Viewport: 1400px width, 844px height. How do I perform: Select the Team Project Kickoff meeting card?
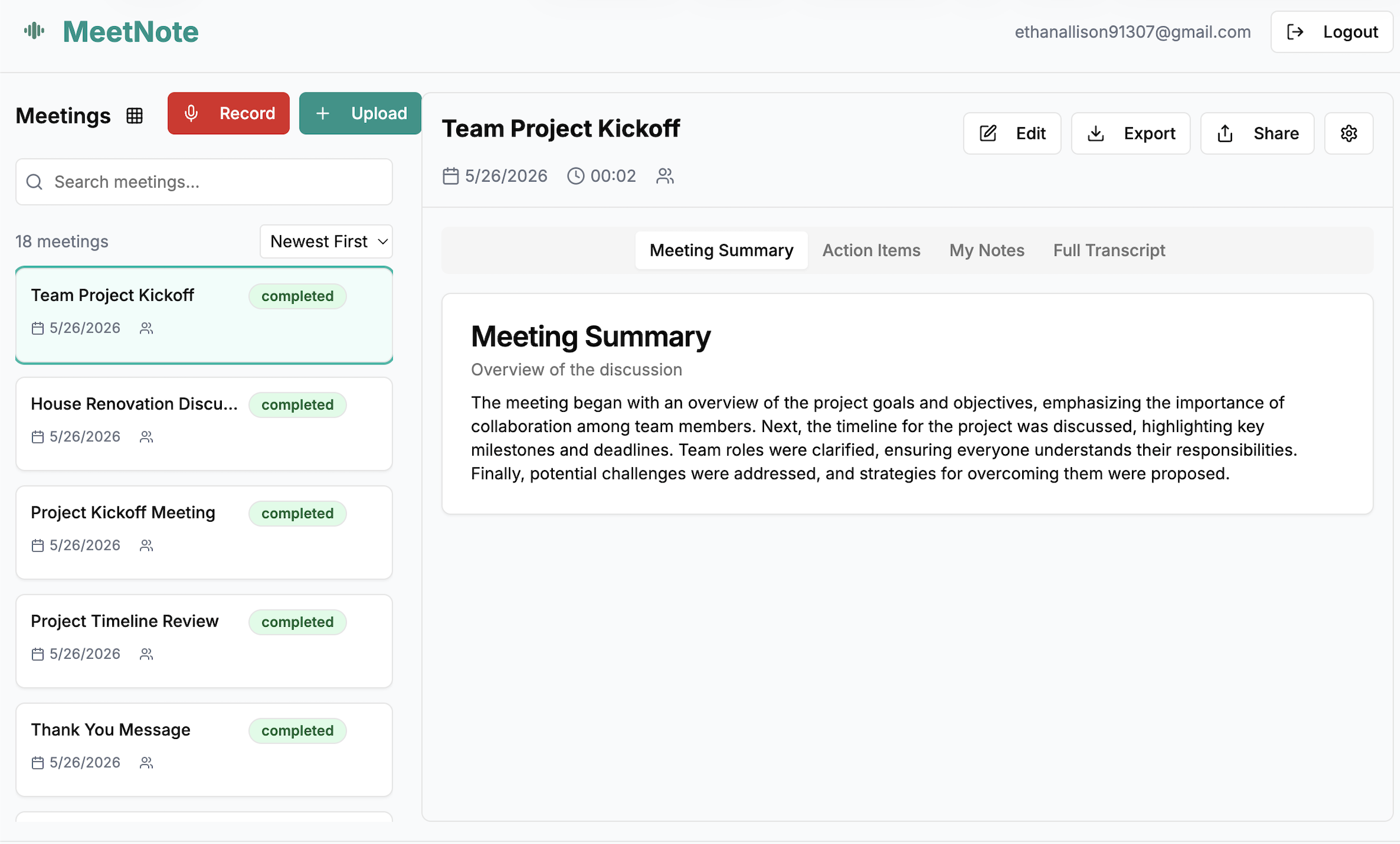tap(204, 315)
